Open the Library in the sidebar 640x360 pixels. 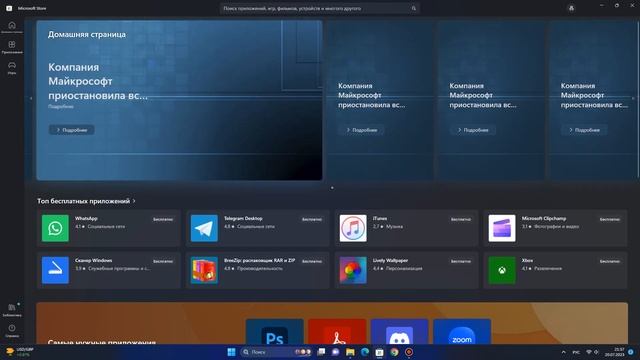[12, 310]
